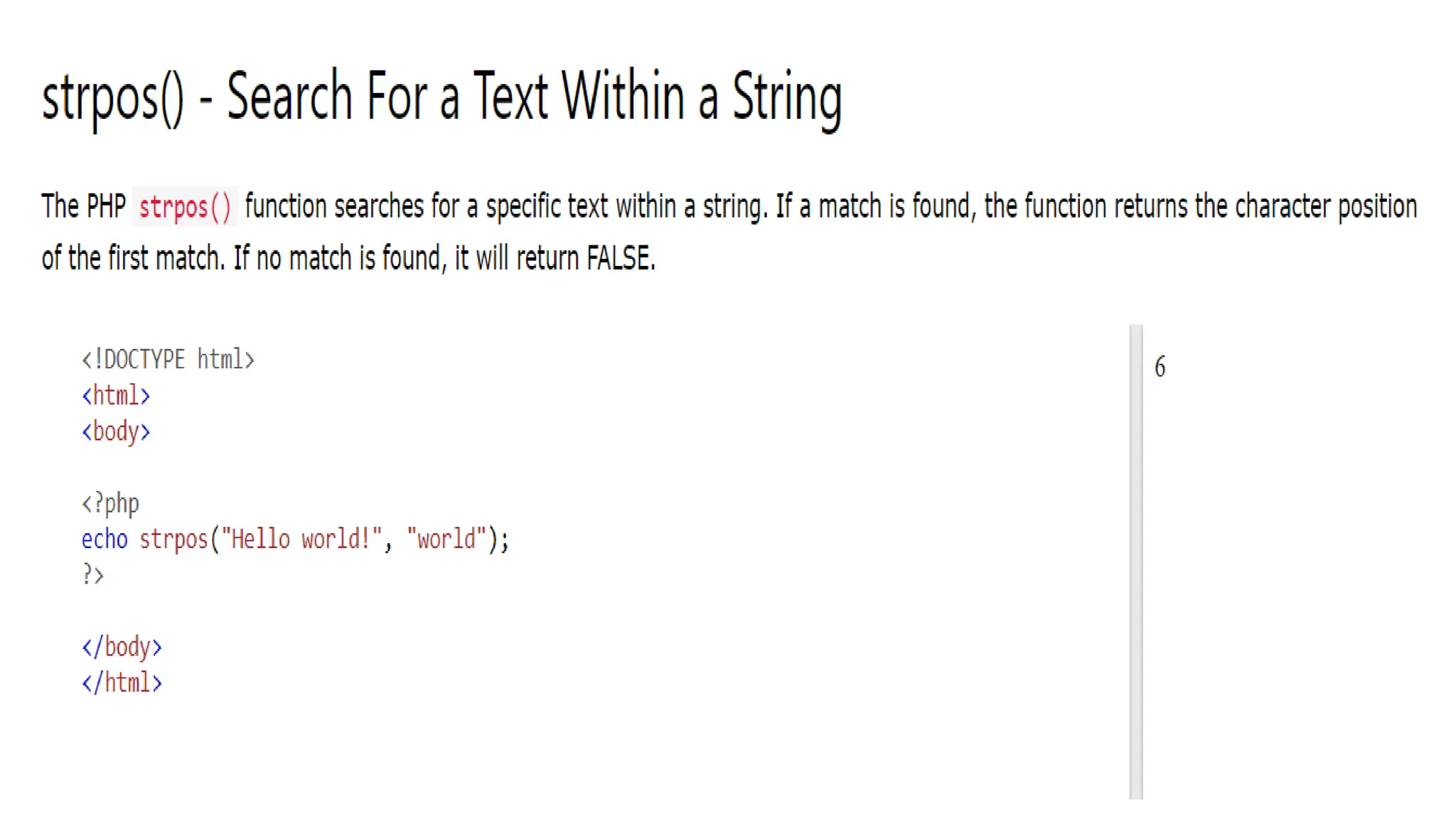The width and height of the screenshot is (1456, 819).
Task: Click "of the first match" sentence
Action: (x=133, y=258)
